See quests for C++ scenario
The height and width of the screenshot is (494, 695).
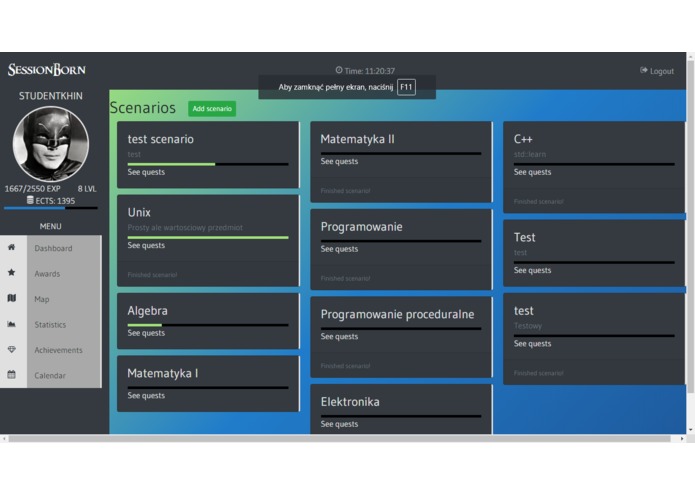point(533,172)
